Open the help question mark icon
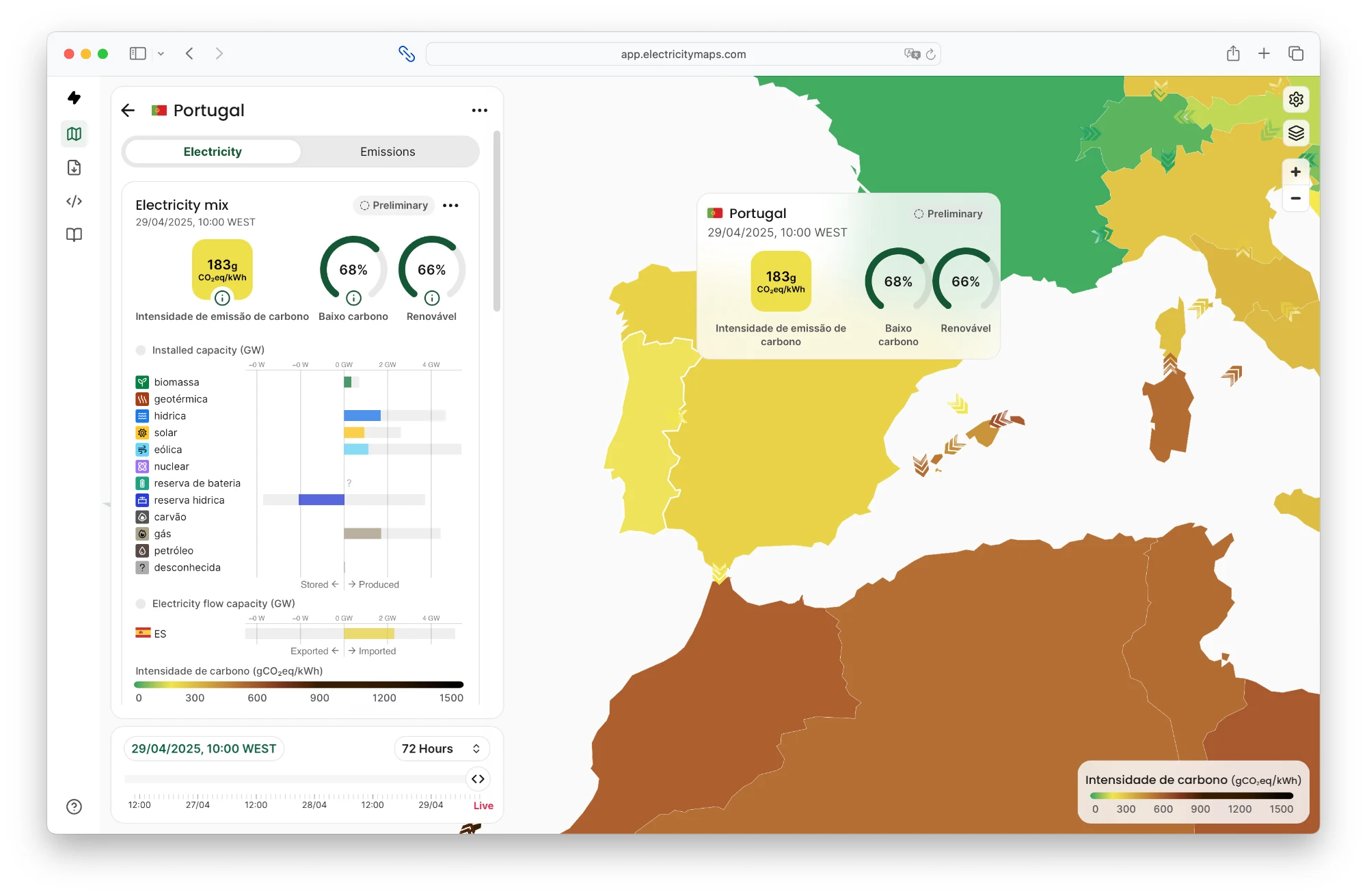 74,806
